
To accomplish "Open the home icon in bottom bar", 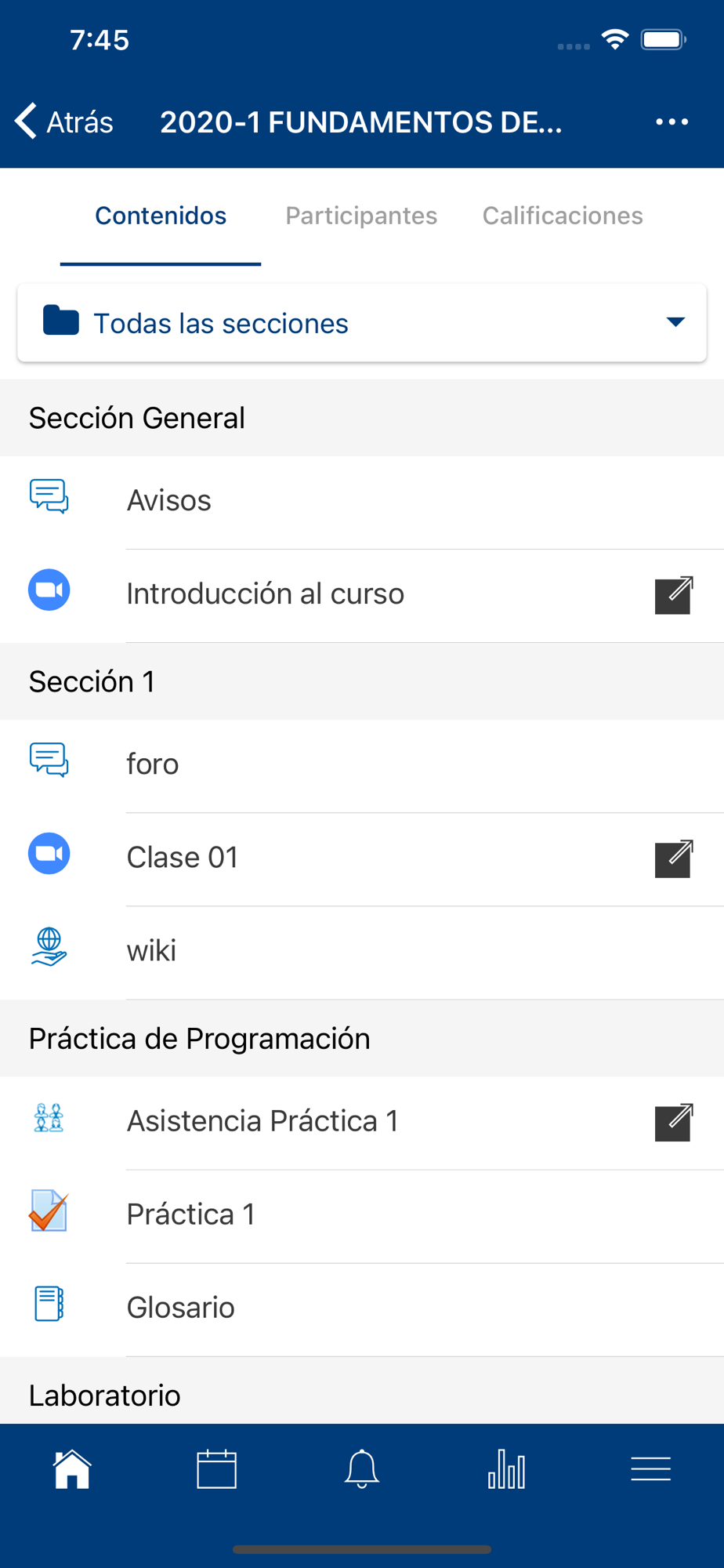I will 72,1468.
